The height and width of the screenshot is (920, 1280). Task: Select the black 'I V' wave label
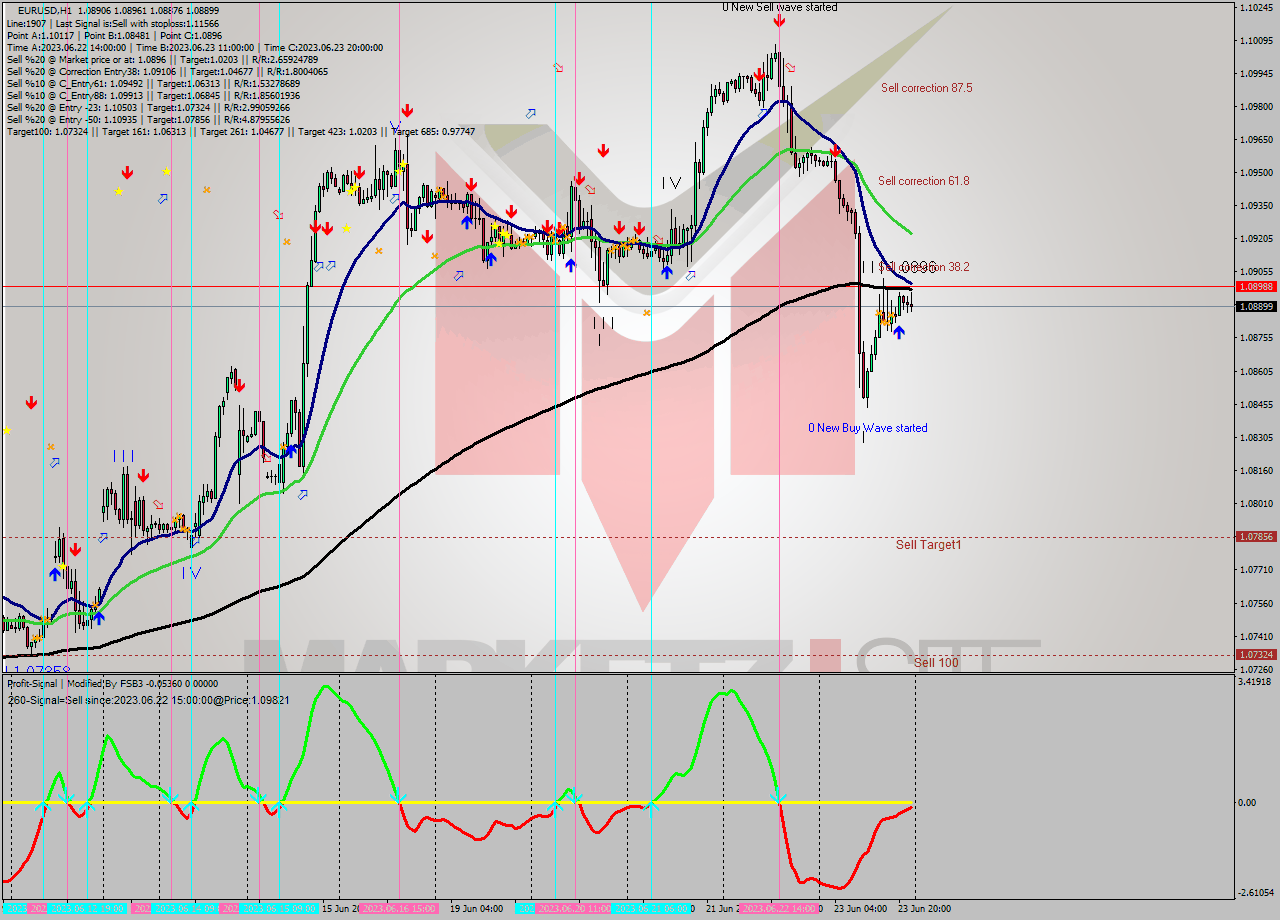tap(671, 182)
